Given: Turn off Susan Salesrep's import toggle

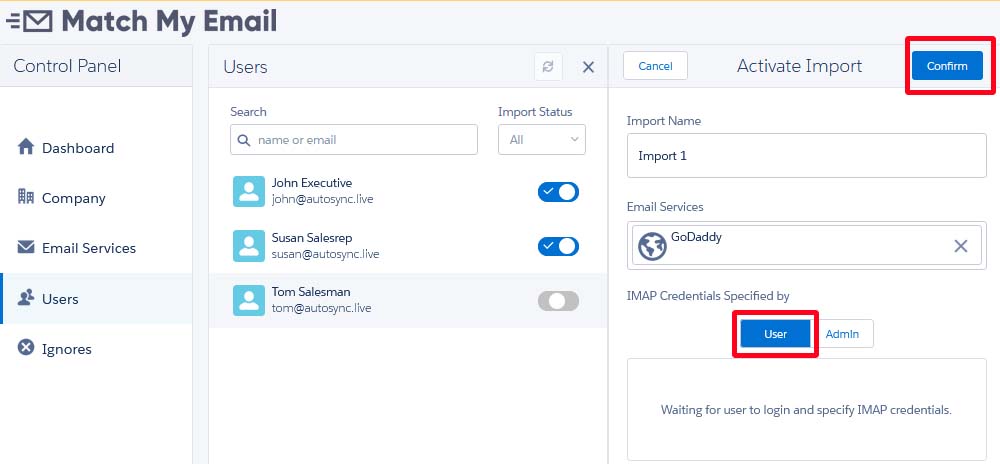Looking at the screenshot, I should 558,246.
